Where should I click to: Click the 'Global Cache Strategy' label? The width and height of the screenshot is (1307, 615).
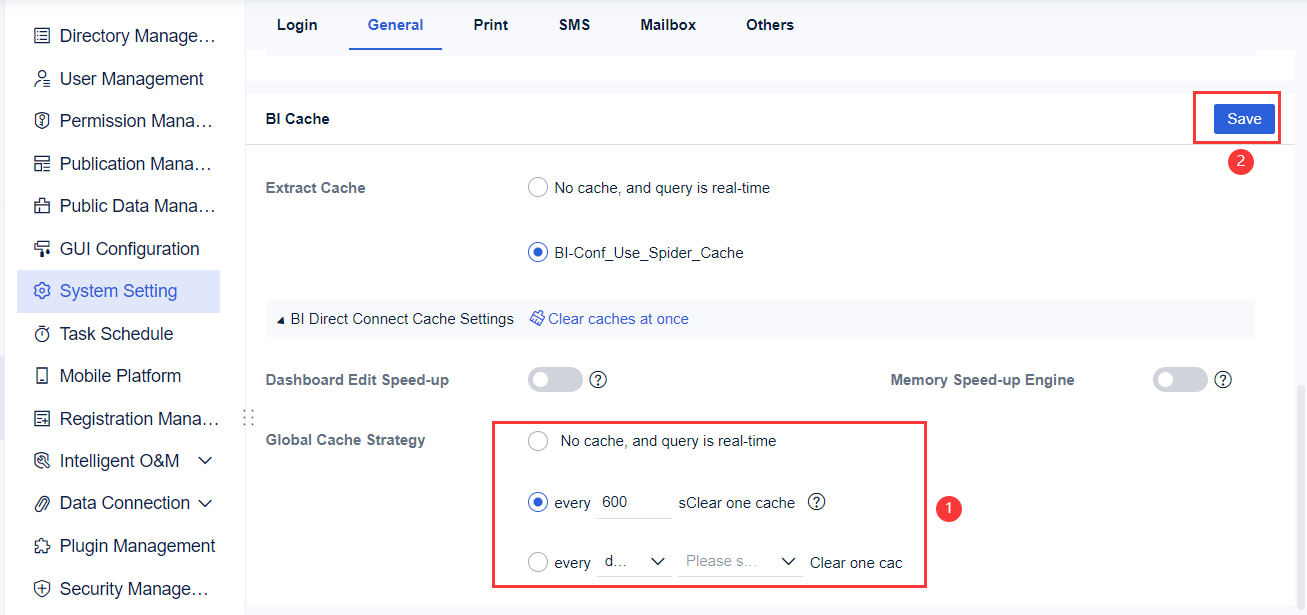(x=346, y=440)
